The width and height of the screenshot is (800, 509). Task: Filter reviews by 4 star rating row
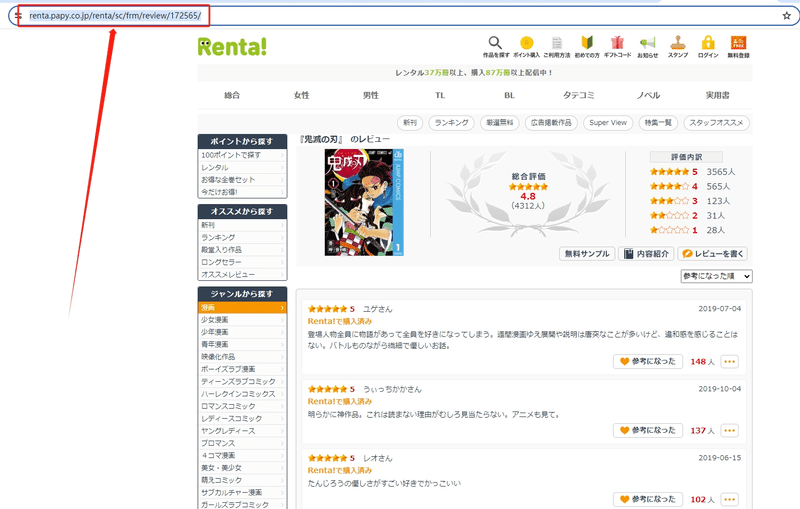click(x=690, y=187)
